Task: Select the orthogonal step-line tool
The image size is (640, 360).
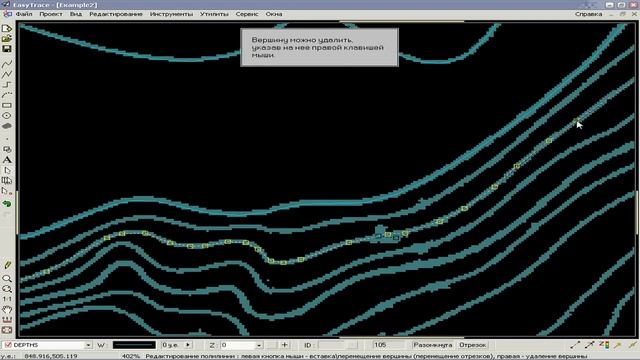Action: point(7,84)
